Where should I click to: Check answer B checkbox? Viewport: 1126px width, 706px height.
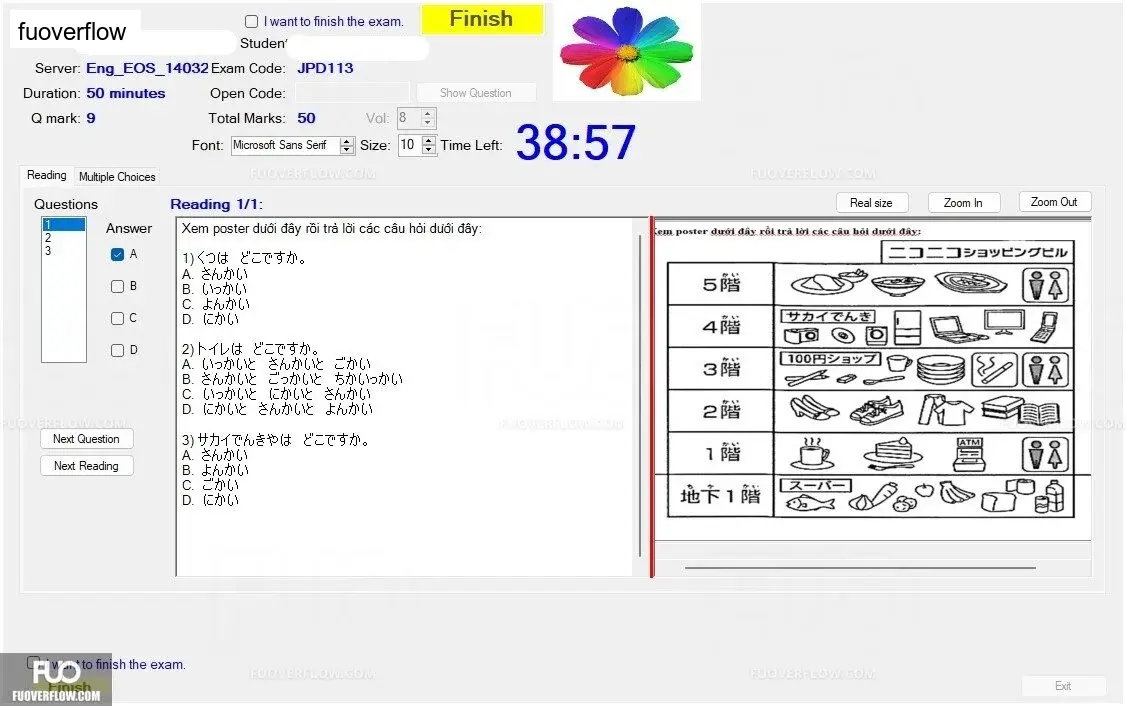click(x=118, y=287)
